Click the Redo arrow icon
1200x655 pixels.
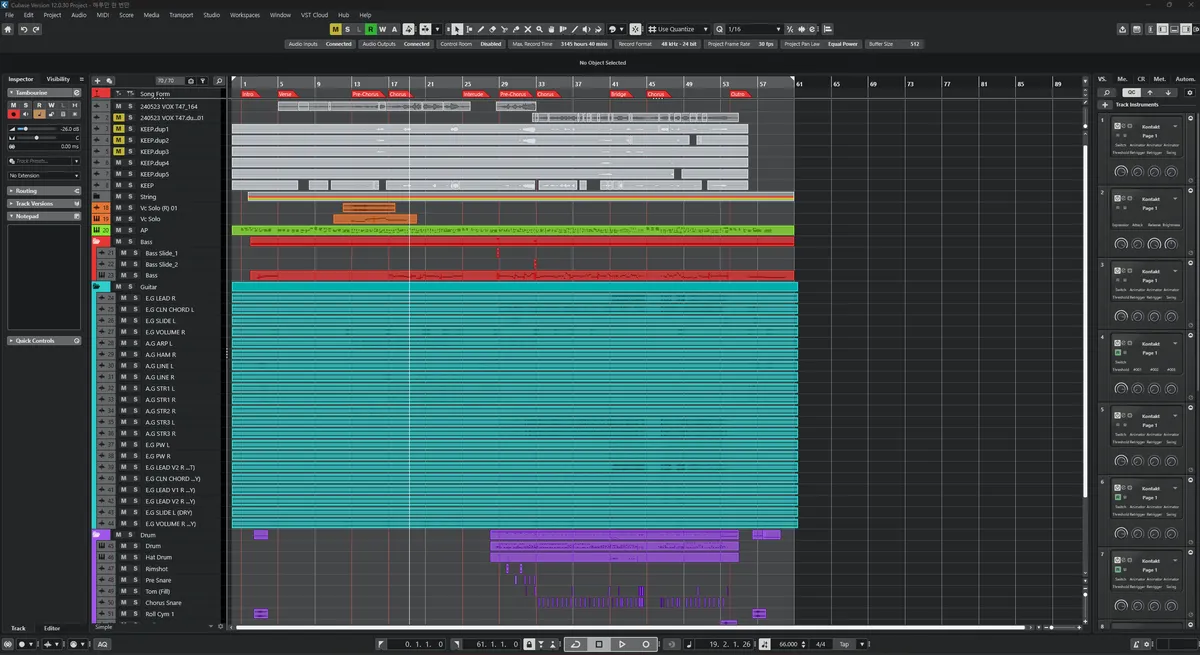point(36,29)
